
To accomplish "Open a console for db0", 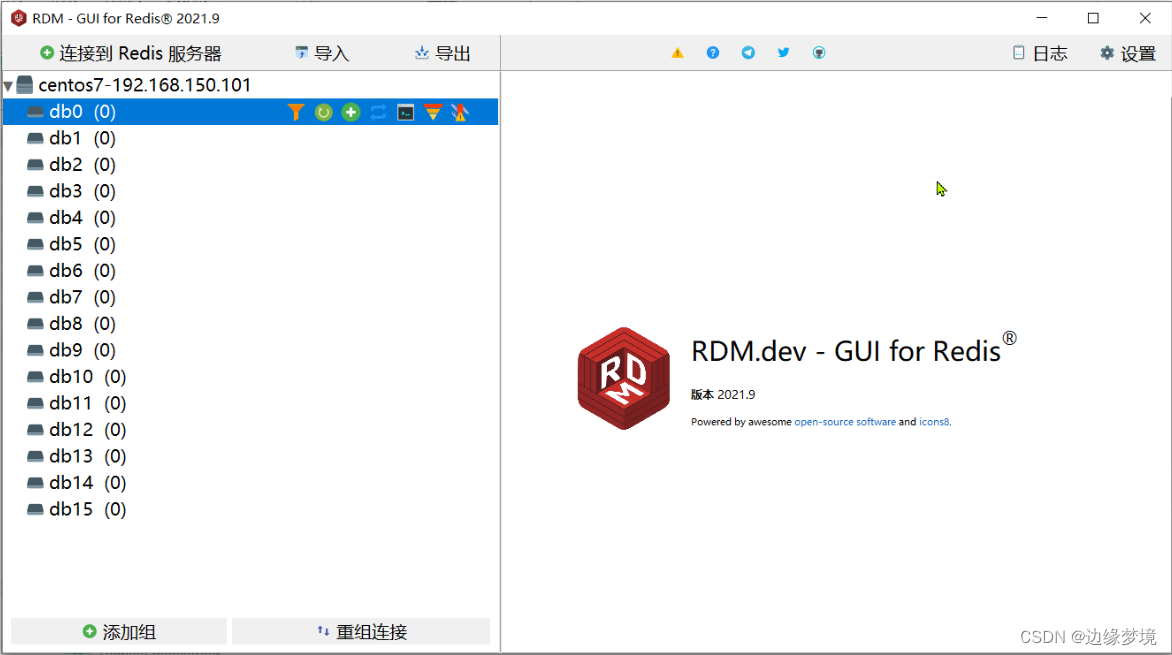I will tap(405, 112).
